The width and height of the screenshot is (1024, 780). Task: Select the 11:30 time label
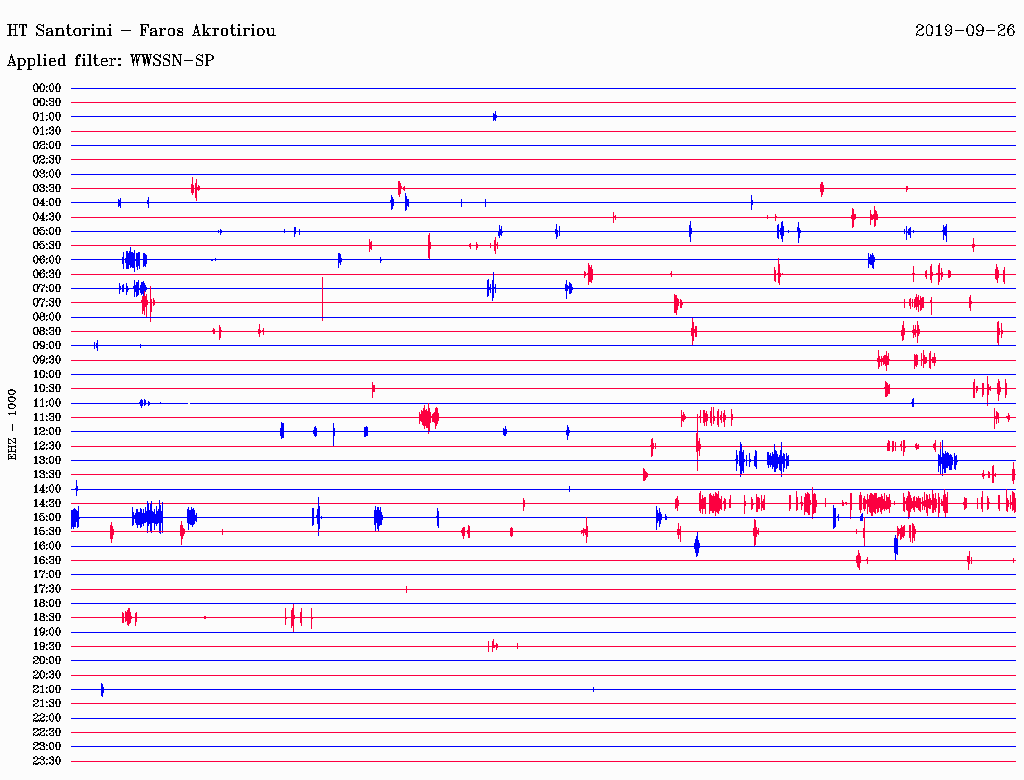(47, 417)
